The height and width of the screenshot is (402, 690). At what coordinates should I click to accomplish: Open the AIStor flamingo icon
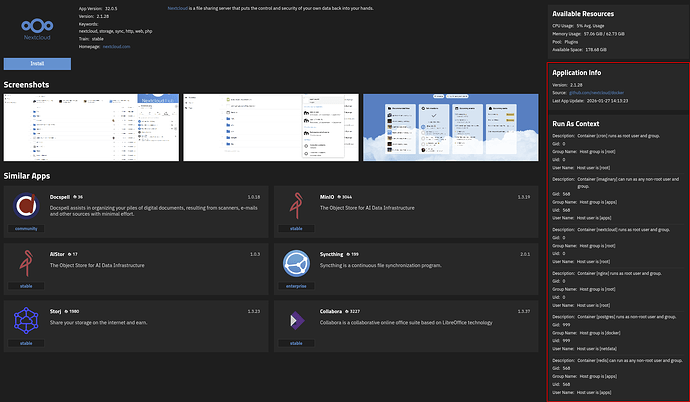(26, 263)
